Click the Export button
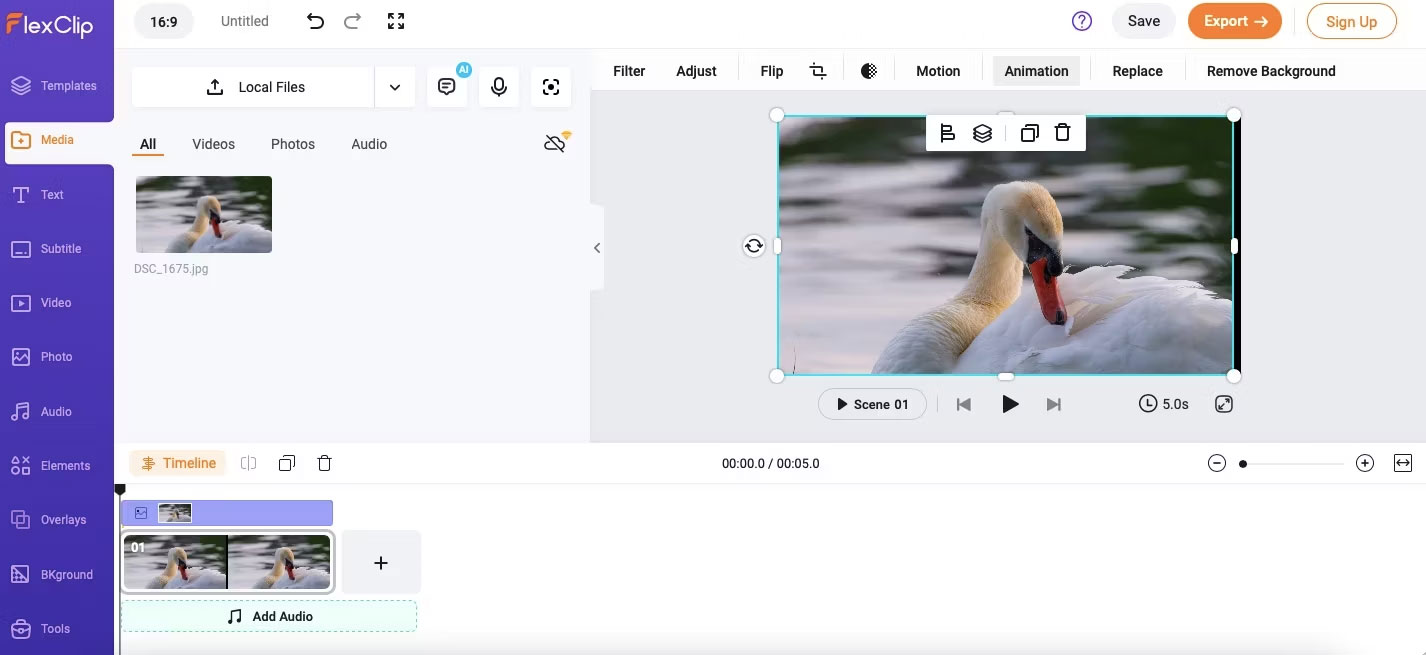The width and height of the screenshot is (1426, 655). (1234, 21)
